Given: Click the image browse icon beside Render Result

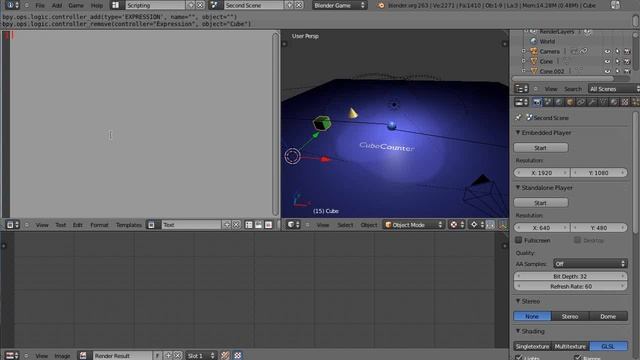Looking at the screenshot, I should click(83, 356).
